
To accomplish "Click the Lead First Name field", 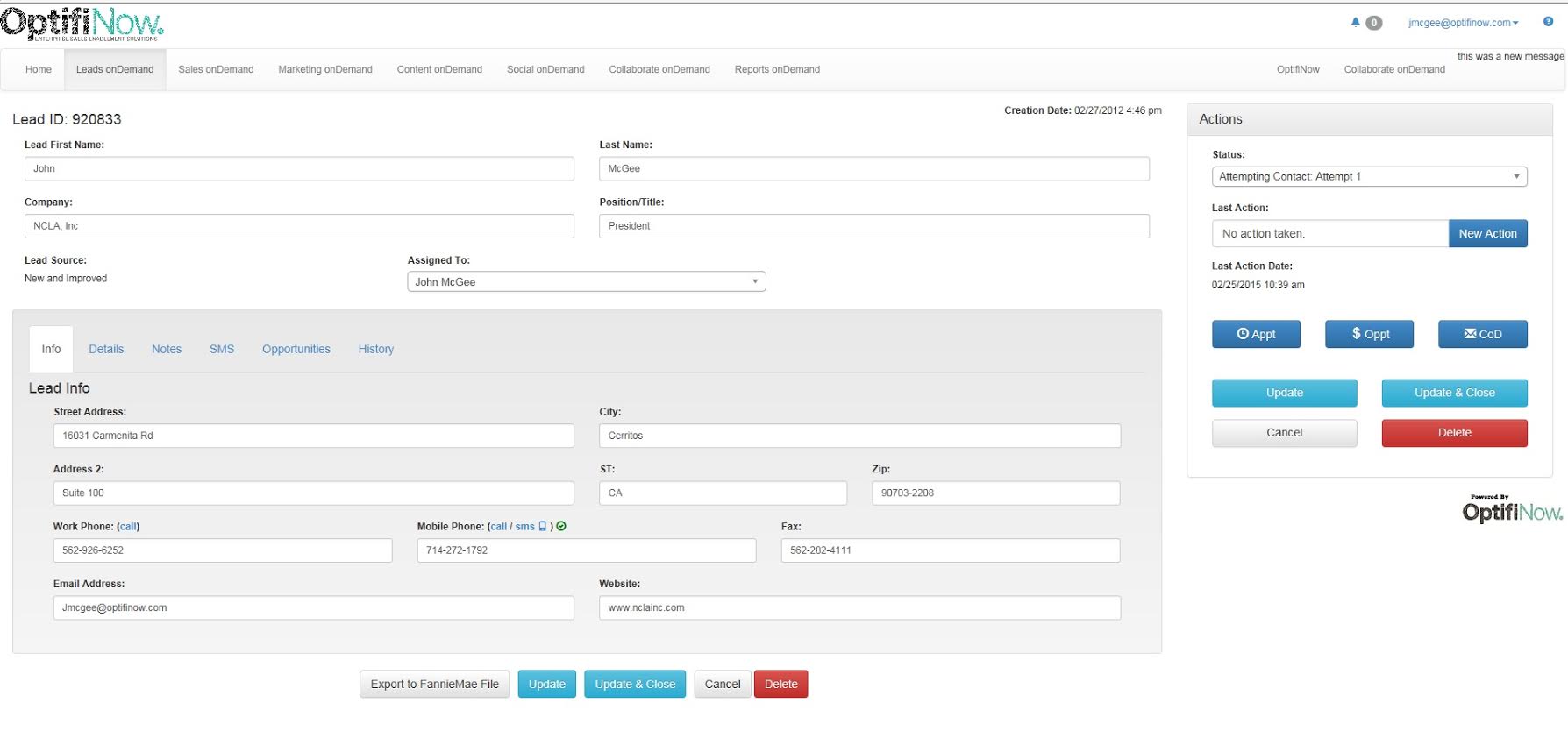I will click(299, 168).
